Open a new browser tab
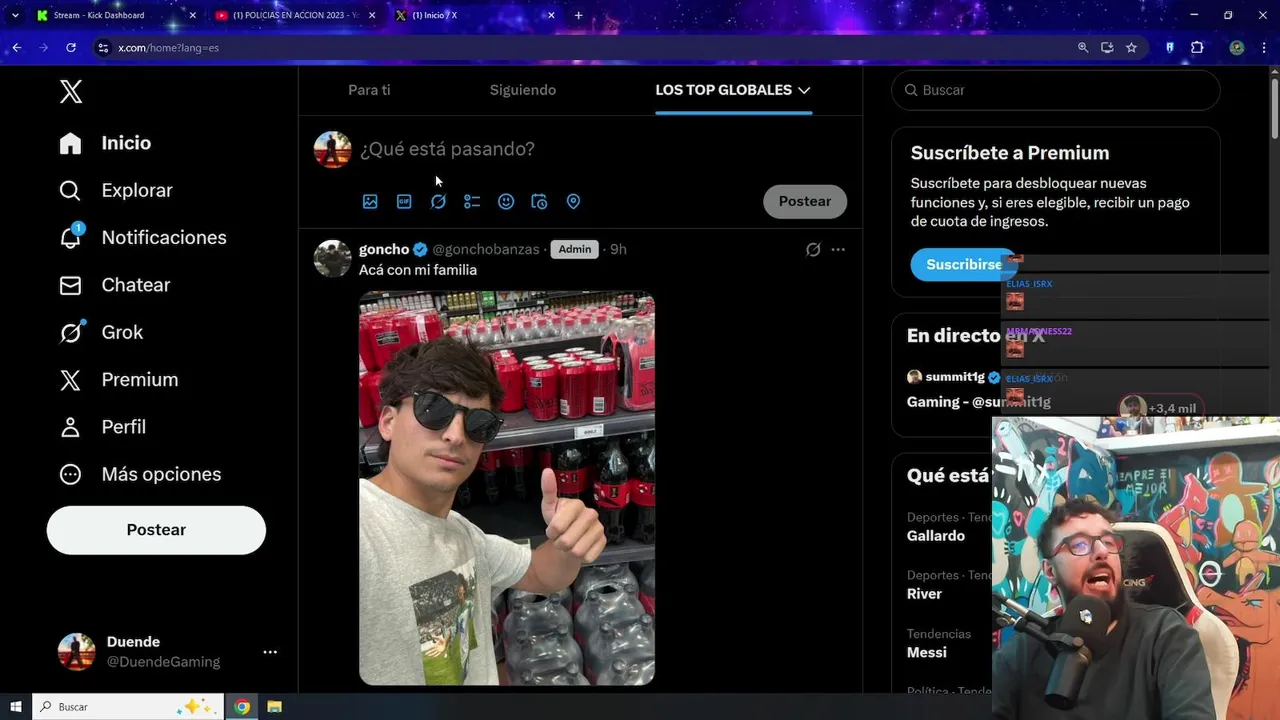The image size is (1280, 720). pyautogui.click(x=578, y=15)
